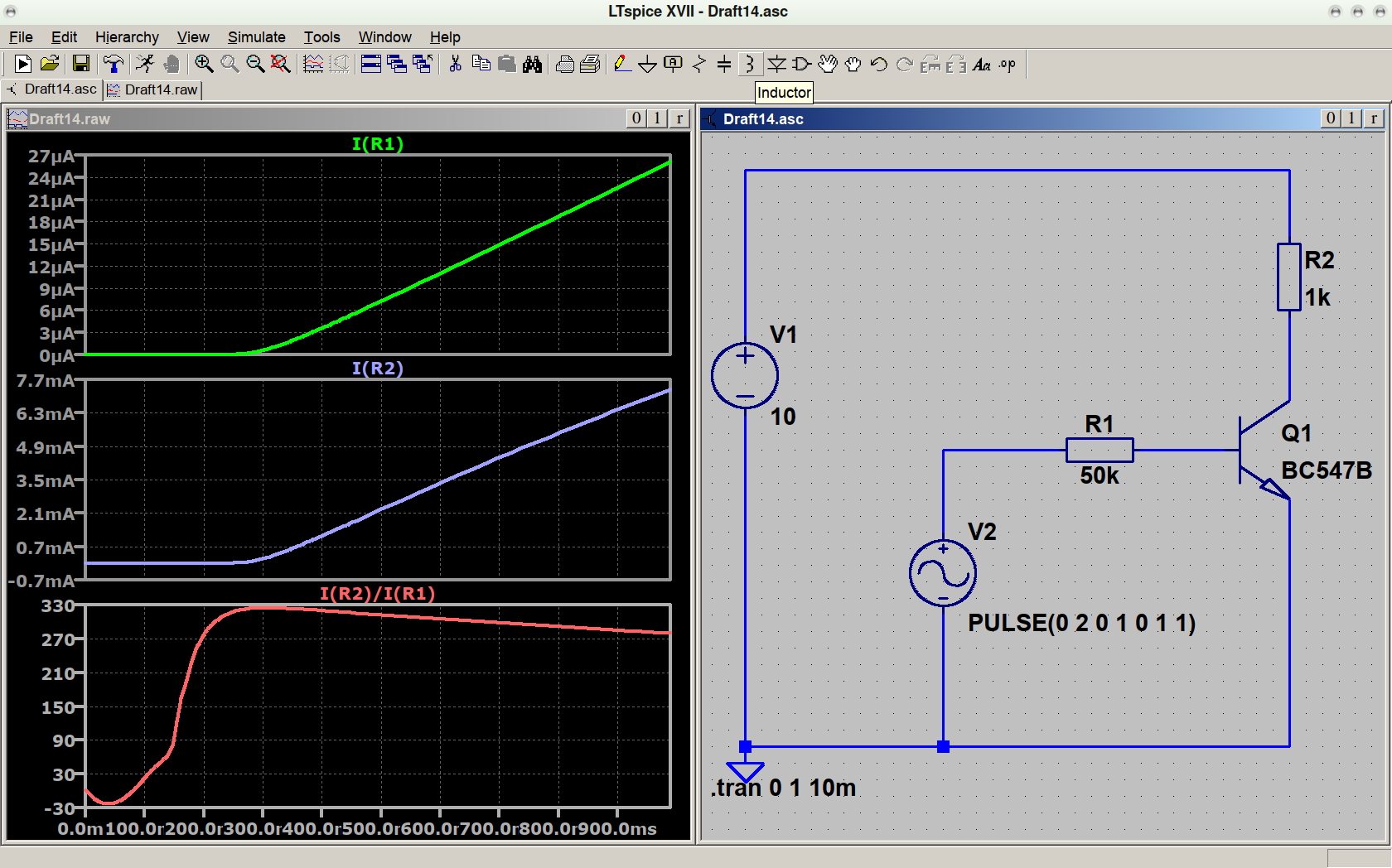This screenshot has width=1392, height=868.
Task: Click the 'r' button of Draft14.asc pane
Action: [1374, 118]
